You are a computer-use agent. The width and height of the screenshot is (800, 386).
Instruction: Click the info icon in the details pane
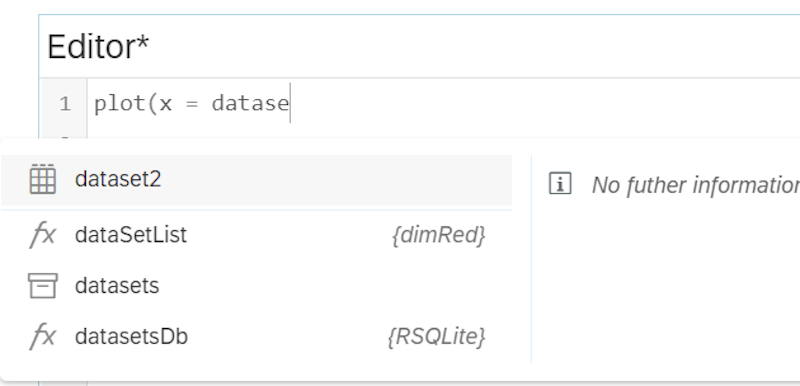coord(560,184)
